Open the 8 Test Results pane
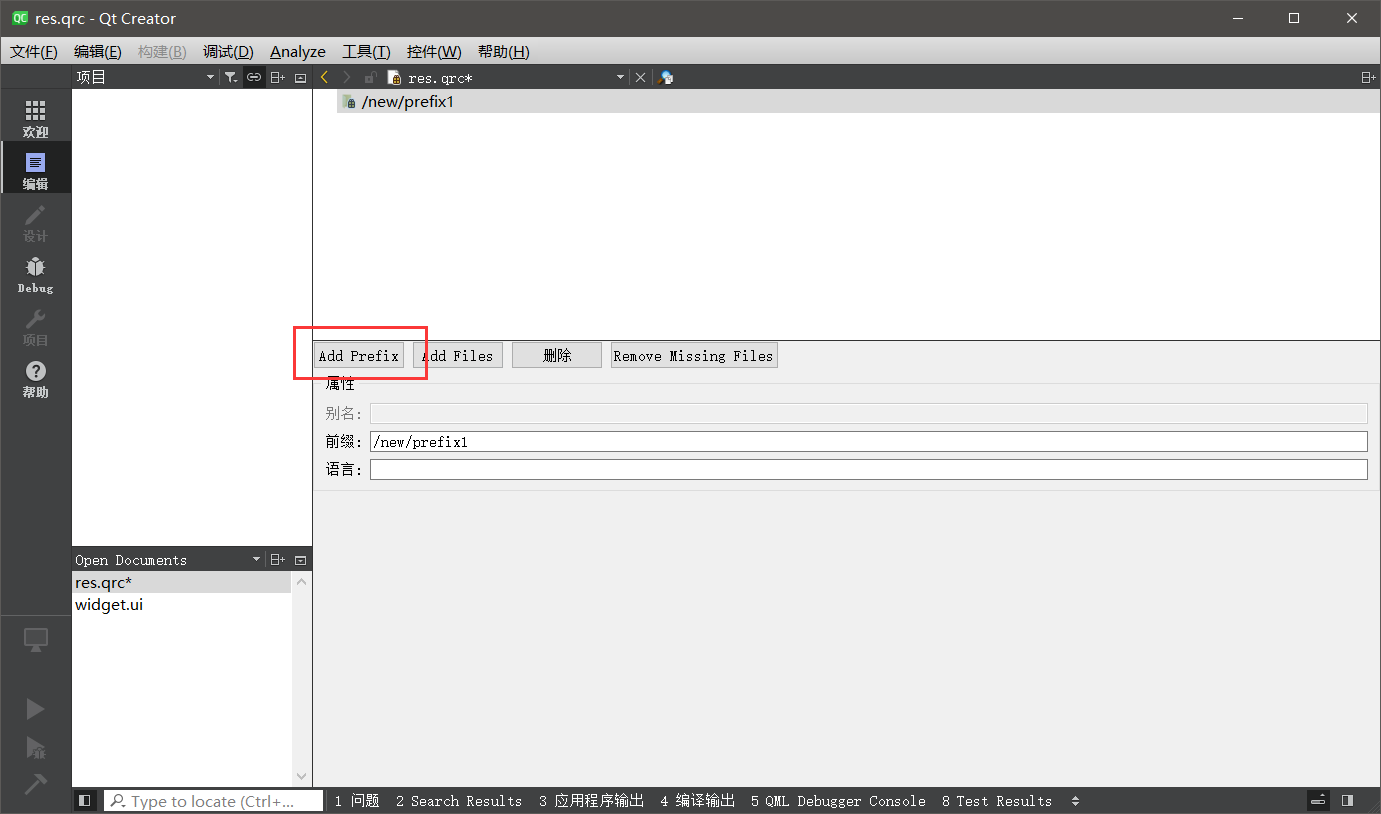The image size is (1381, 814). click(x=997, y=801)
